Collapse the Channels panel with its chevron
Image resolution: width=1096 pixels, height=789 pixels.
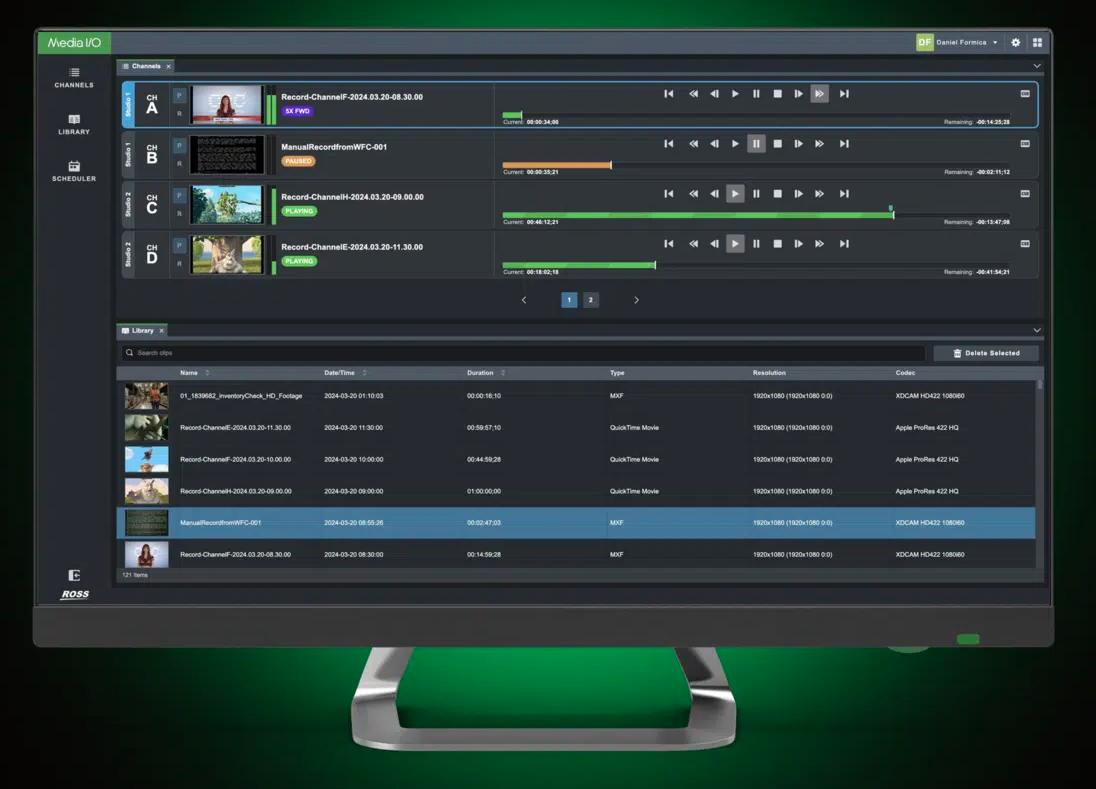coord(1036,66)
